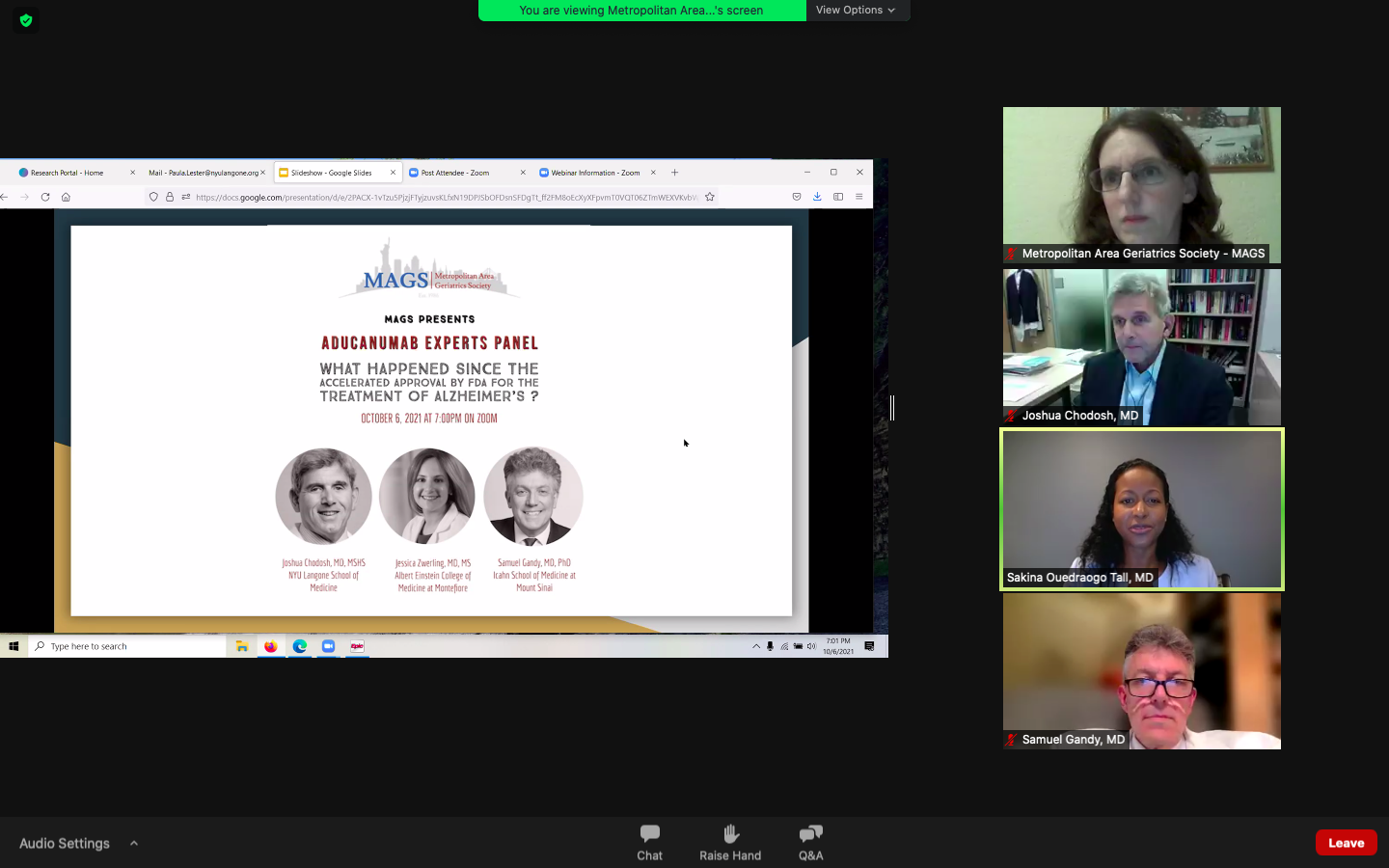This screenshot has width=1389, height=868.
Task: Select Joshua Chodosh's video tile
Action: 1142,347
